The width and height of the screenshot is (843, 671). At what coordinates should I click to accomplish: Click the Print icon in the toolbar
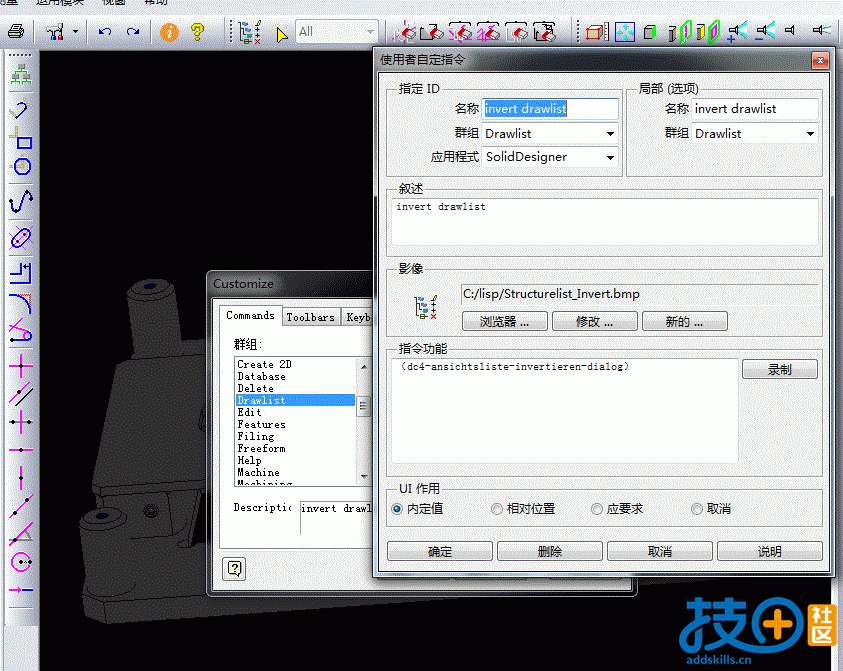[x=16, y=32]
